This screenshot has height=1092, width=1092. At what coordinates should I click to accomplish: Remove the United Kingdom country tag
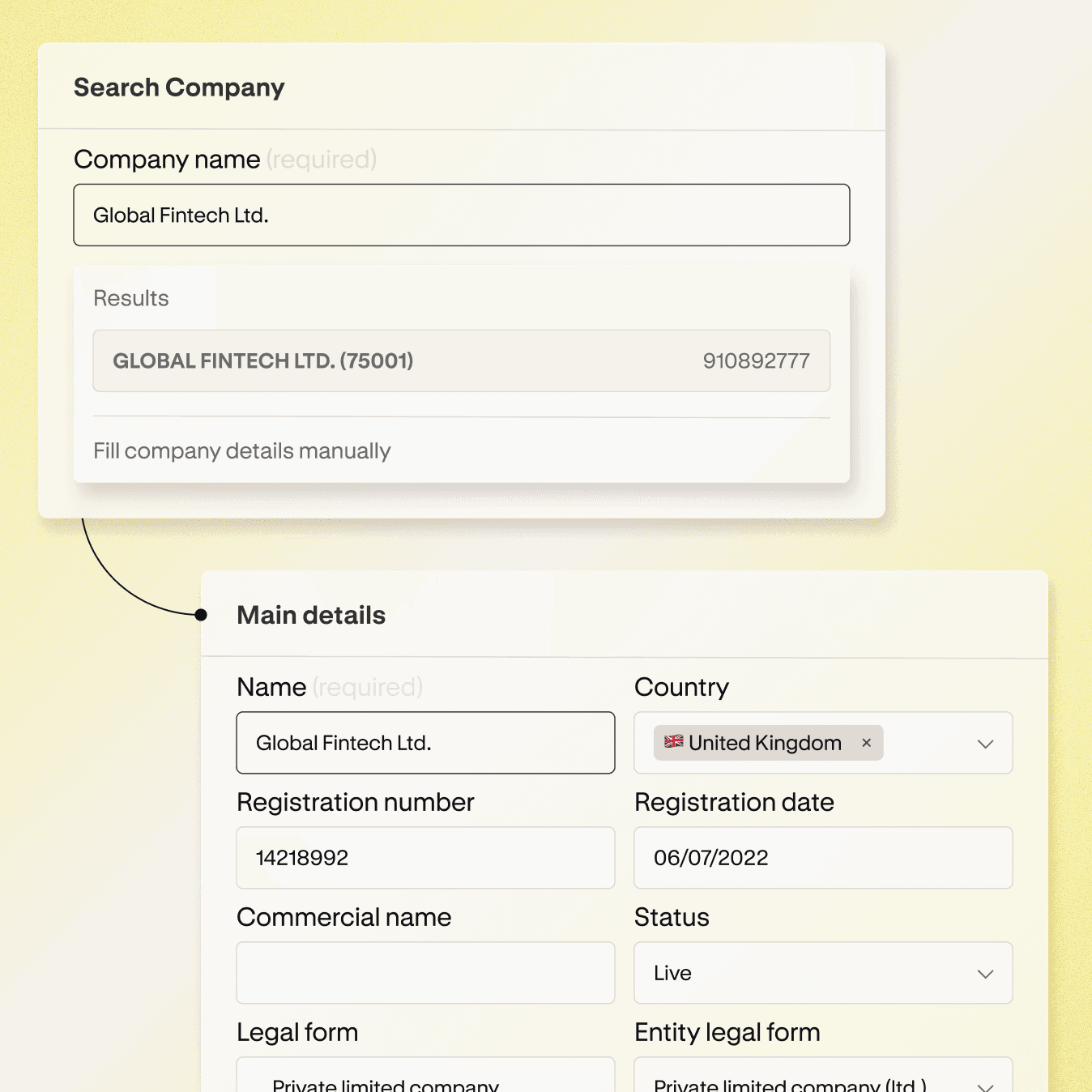866,743
